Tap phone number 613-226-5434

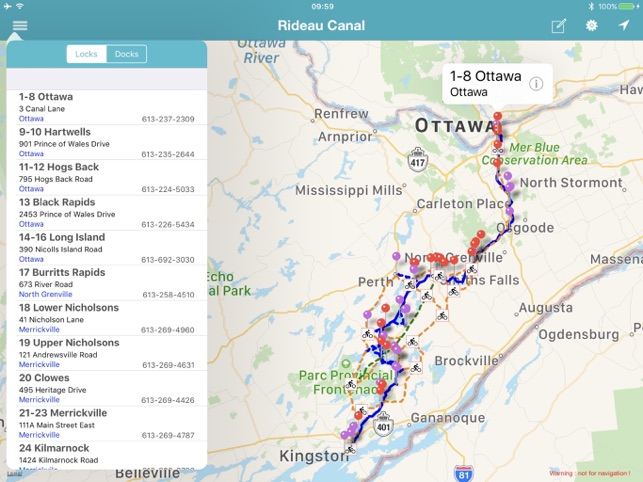tap(168, 224)
